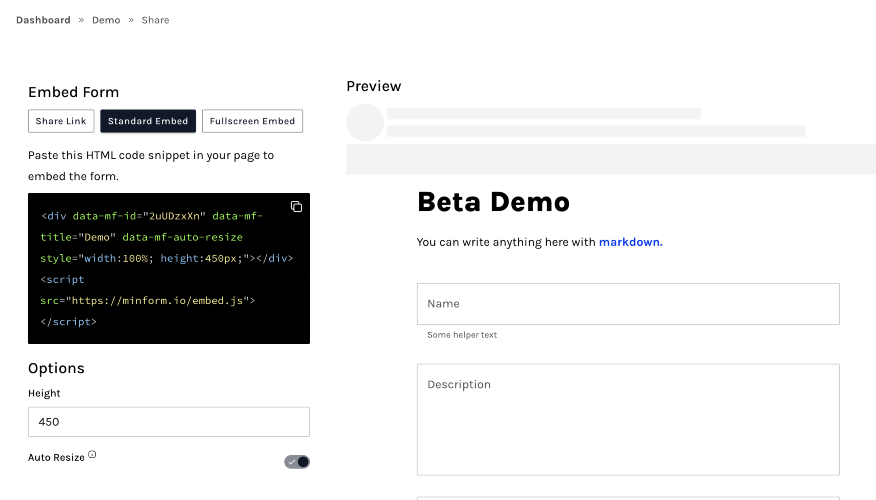Click the Options section heading
This screenshot has width=876, height=500.
pos(56,369)
